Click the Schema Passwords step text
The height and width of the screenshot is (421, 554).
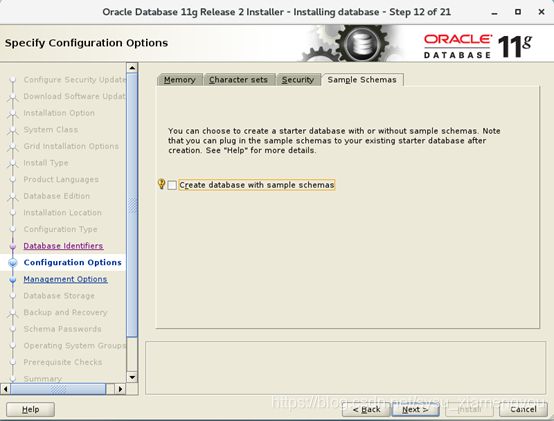pos(62,329)
